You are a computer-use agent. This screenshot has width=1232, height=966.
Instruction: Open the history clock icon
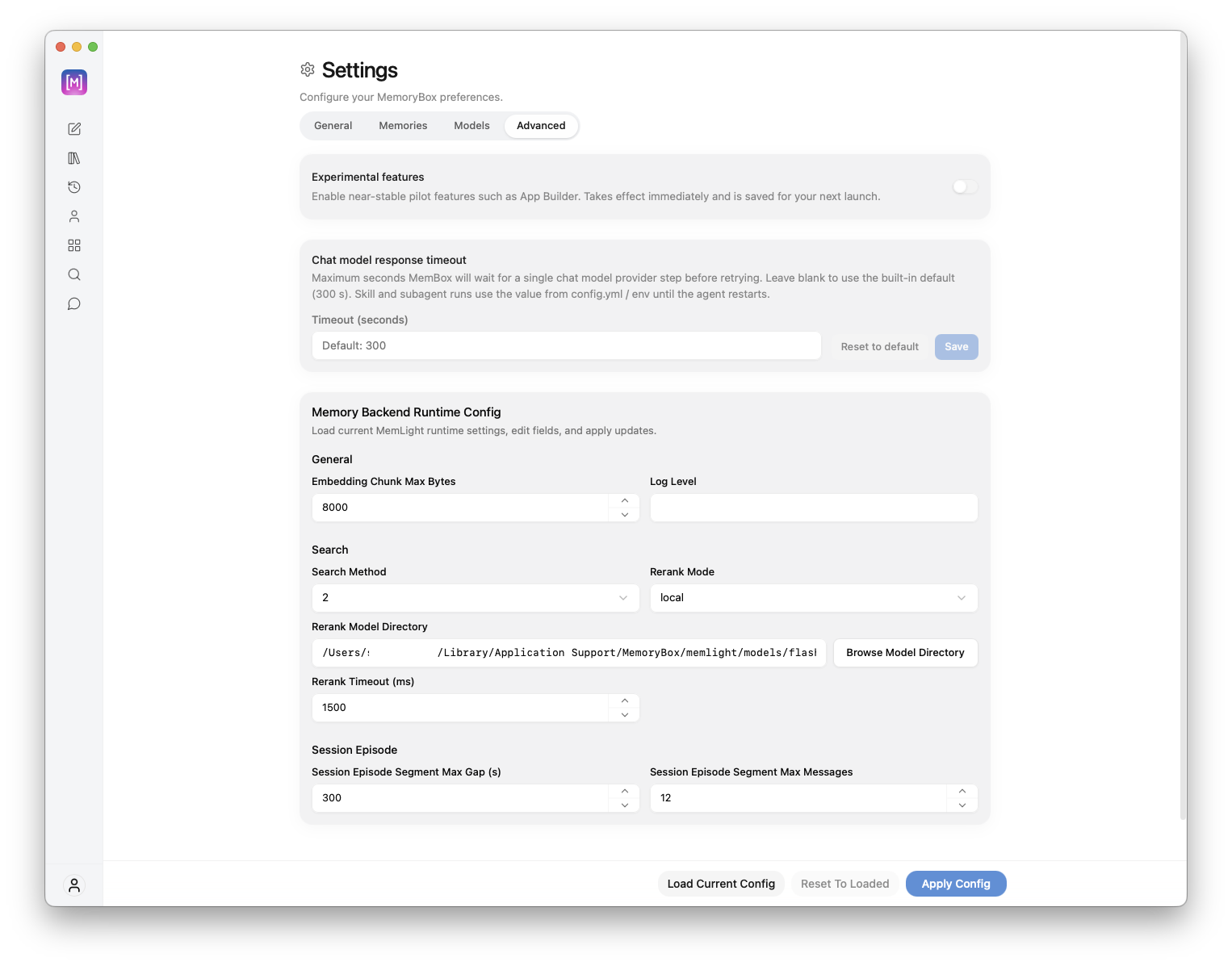(74, 187)
